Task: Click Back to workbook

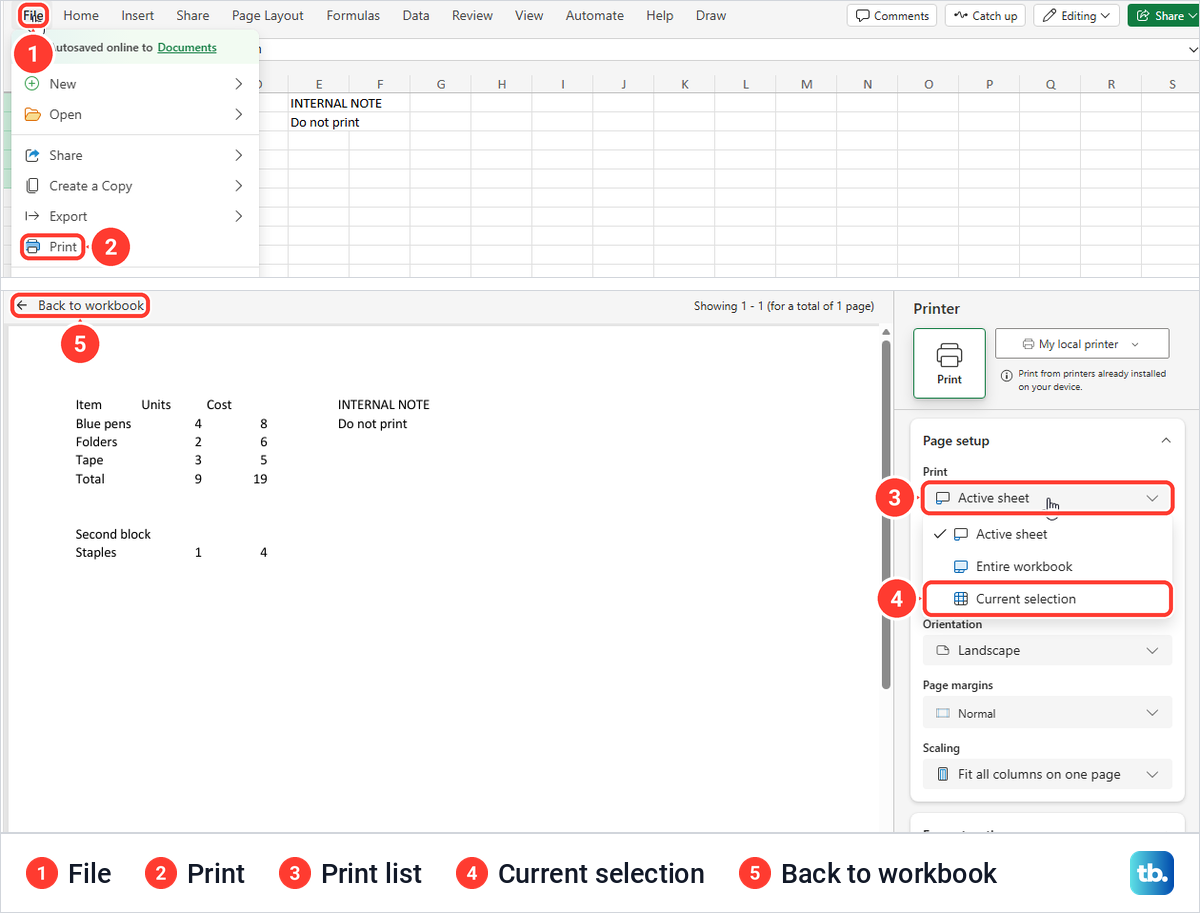Action: pos(80,306)
